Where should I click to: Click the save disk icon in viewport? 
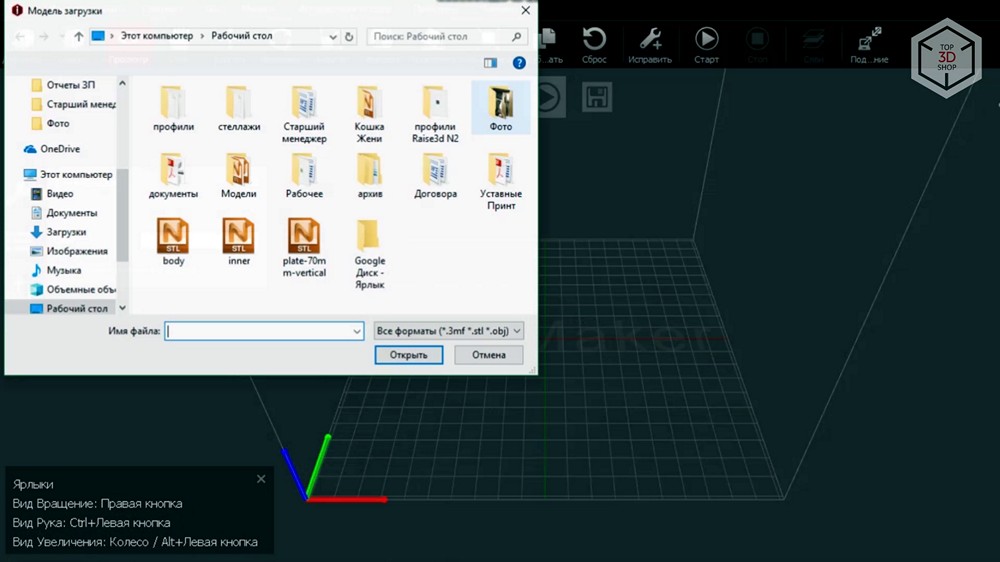(x=597, y=97)
